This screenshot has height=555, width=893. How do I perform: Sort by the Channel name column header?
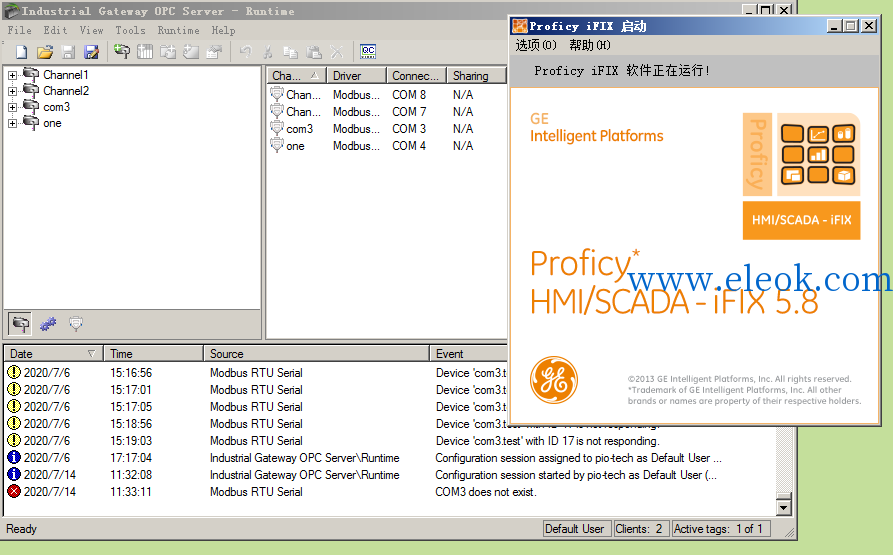click(x=296, y=76)
